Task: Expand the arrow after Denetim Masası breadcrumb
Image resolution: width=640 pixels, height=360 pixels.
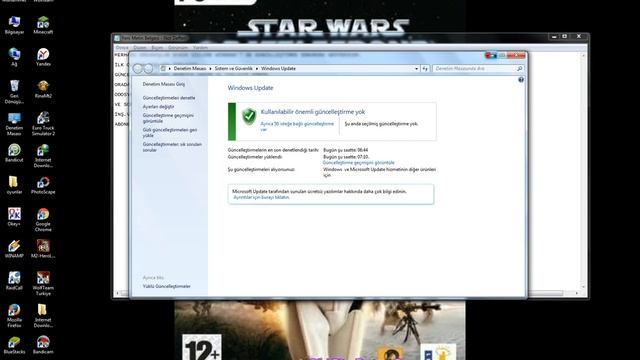Action: pyautogui.click(x=211, y=69)
